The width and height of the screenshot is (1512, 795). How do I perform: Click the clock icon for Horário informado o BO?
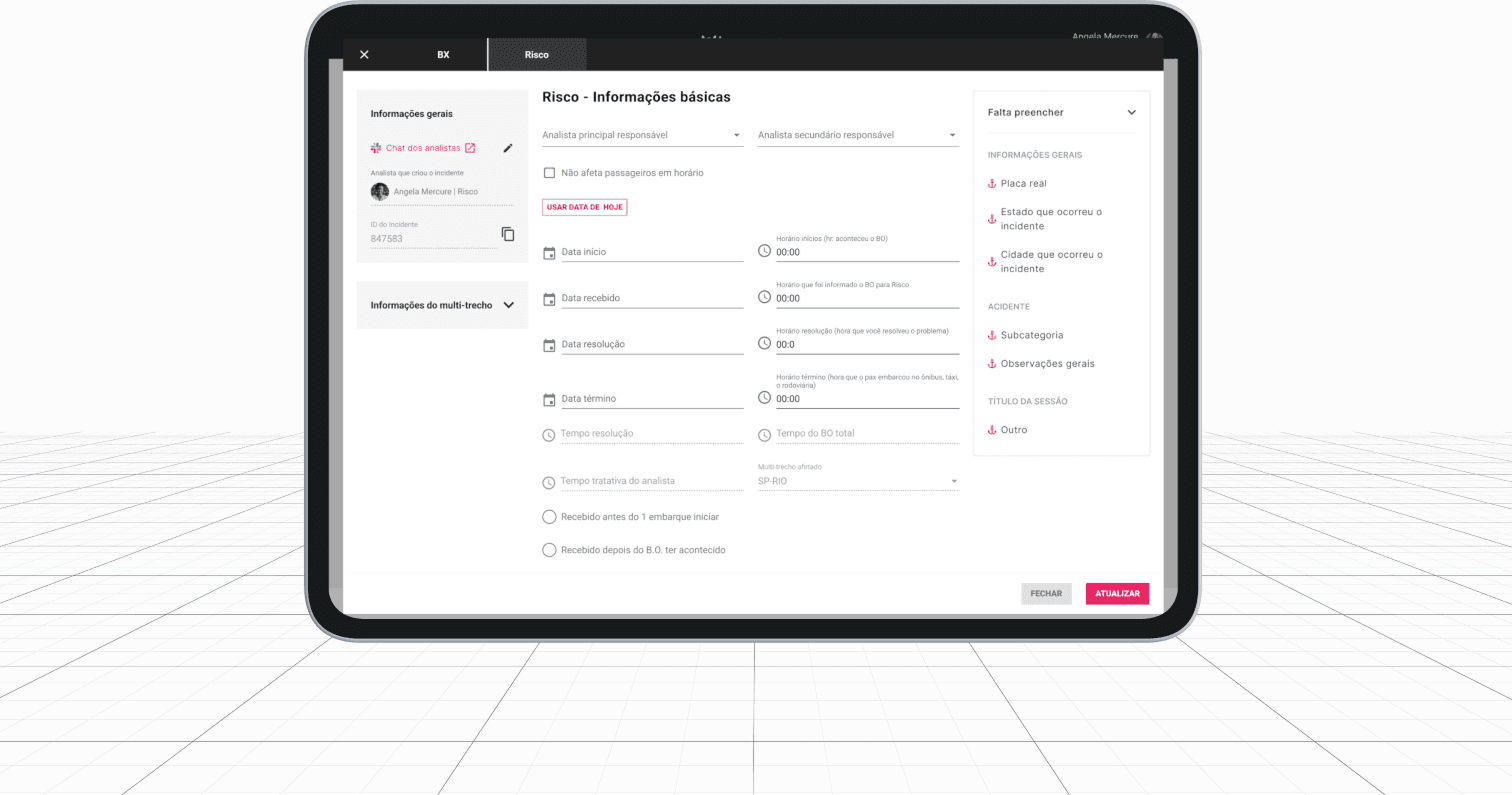(x=765, y=297)
